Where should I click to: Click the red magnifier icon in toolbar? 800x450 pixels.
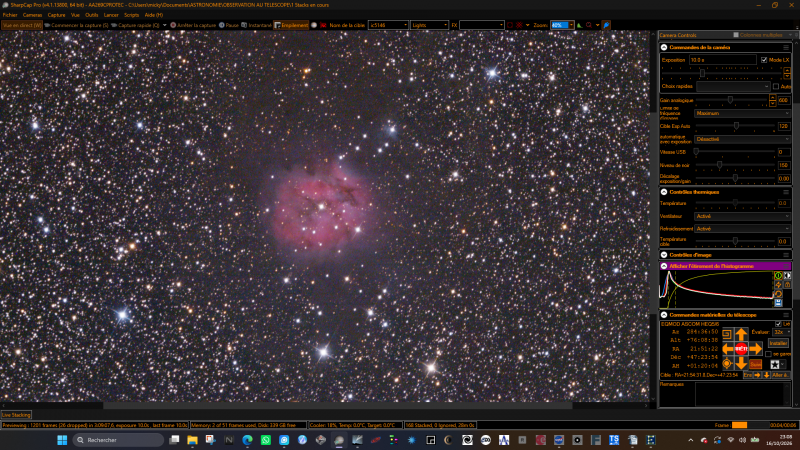tap(589, 25)
